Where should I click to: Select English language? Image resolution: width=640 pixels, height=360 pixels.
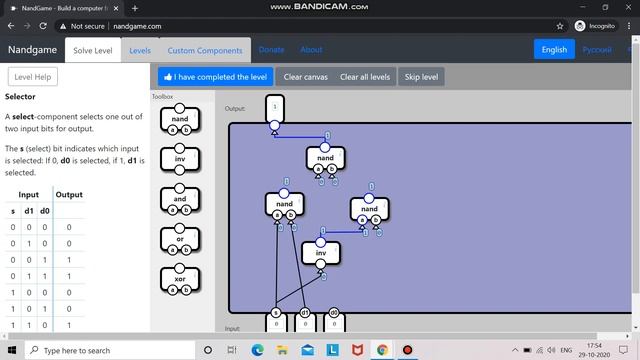(x=554, y=49)
